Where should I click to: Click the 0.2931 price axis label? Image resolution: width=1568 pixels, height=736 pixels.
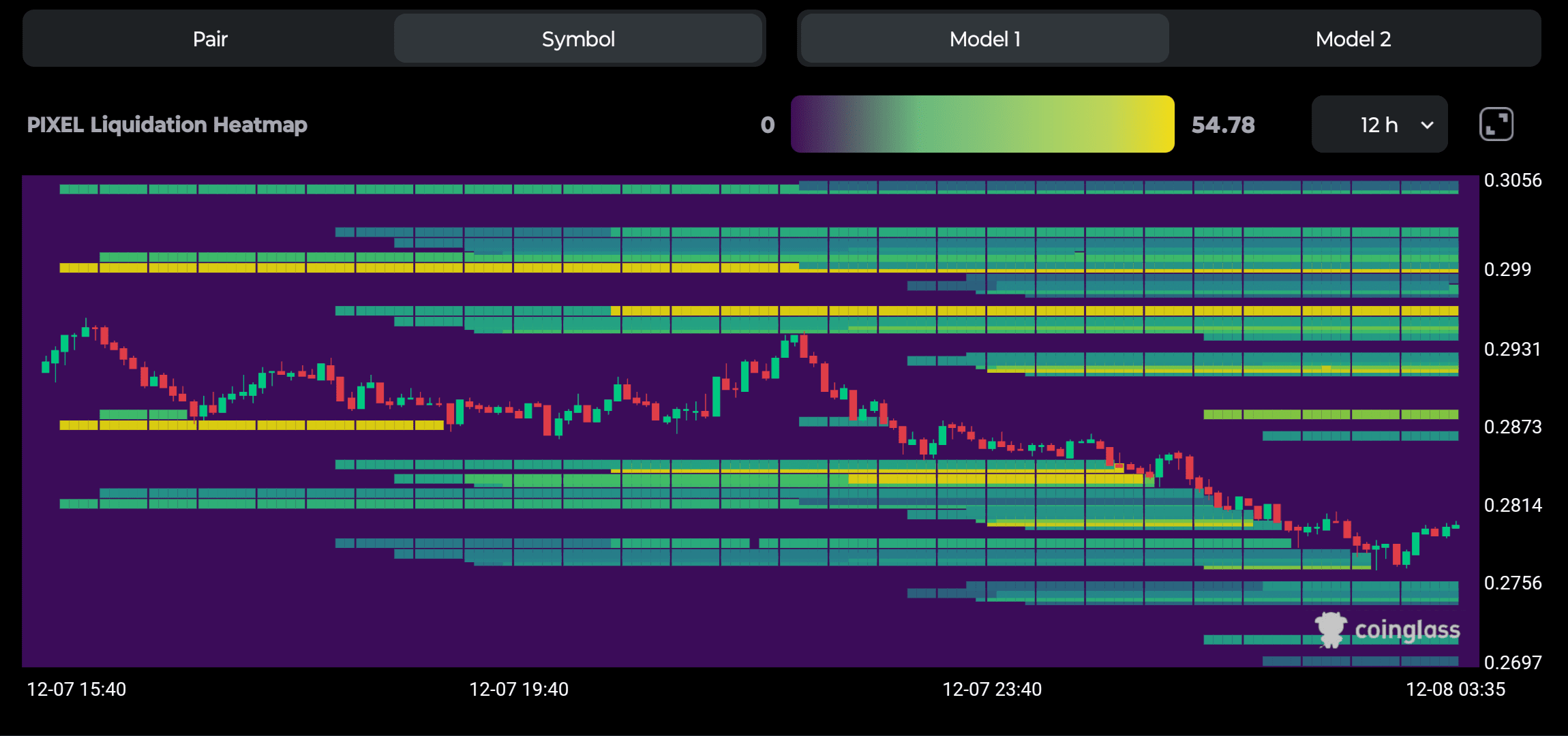point(1512,350)
